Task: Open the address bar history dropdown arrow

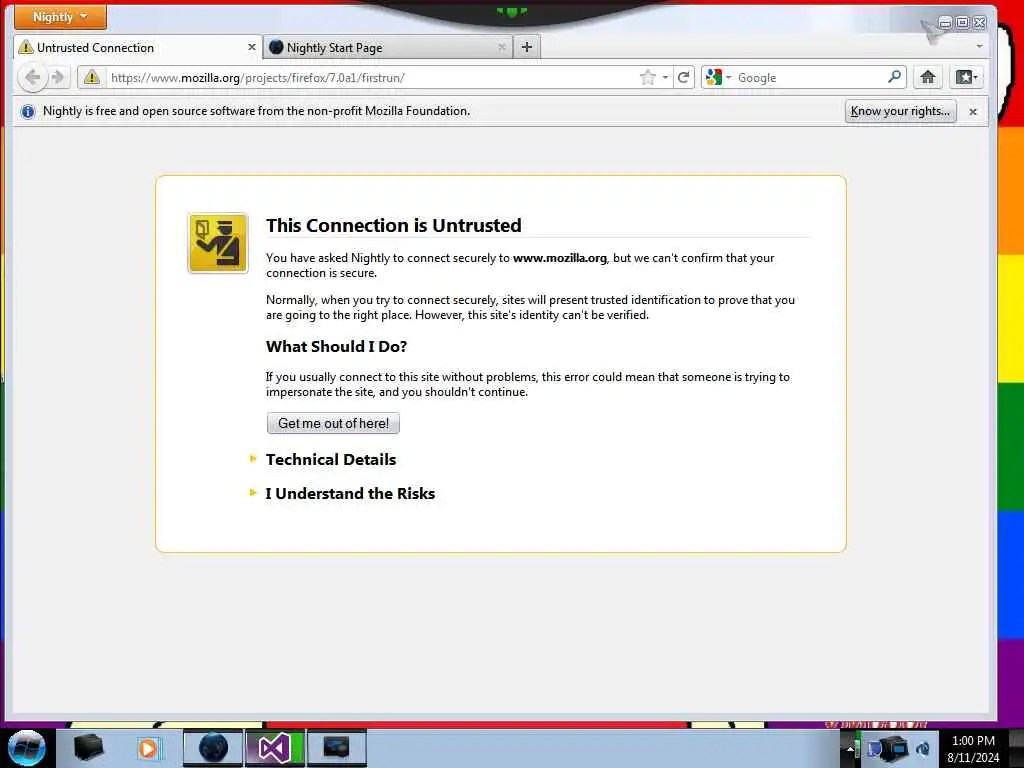Action: pos(665,78)
